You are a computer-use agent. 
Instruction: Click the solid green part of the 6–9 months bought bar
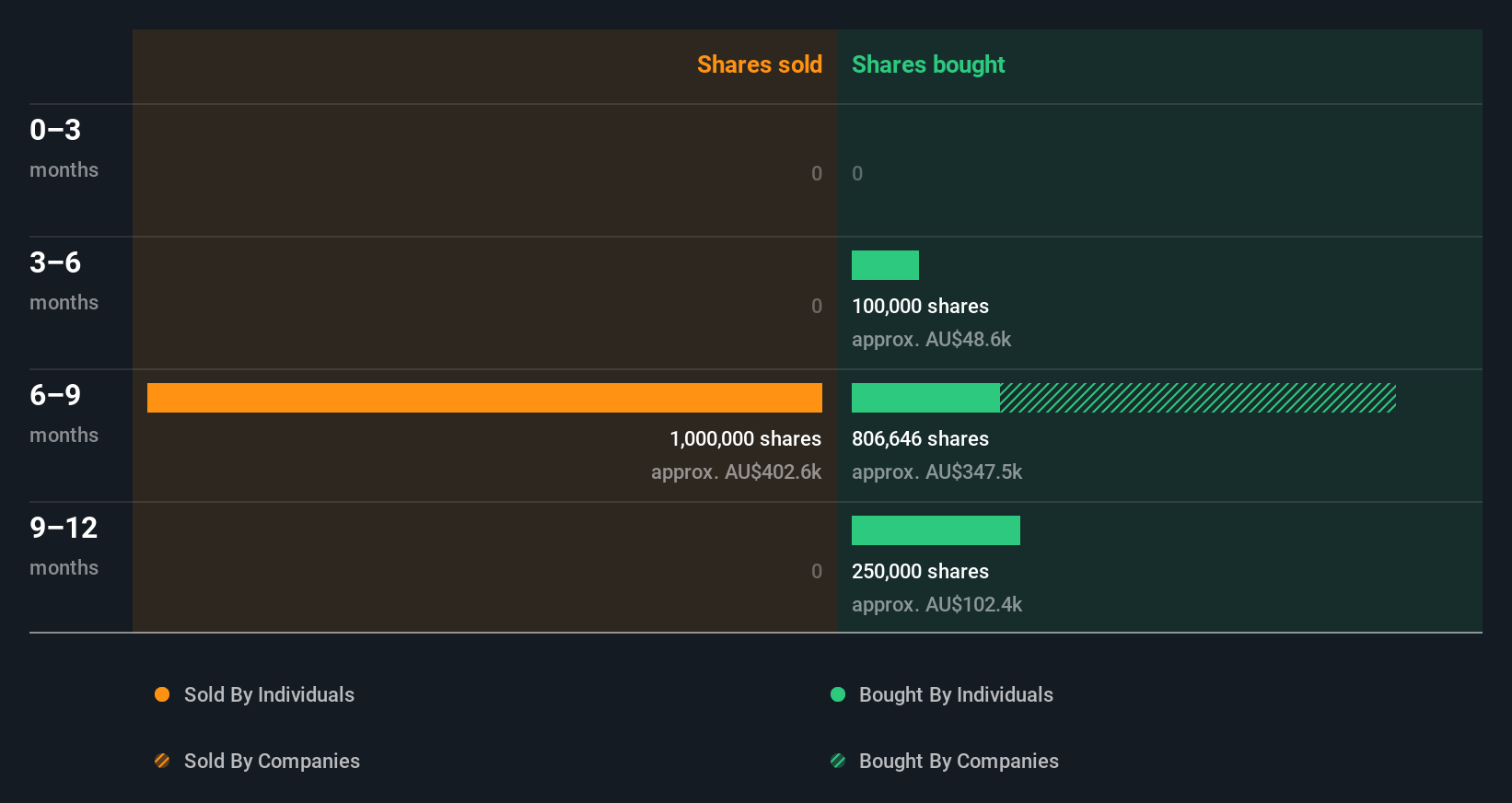pyautogui.click(x=925, y=398)
